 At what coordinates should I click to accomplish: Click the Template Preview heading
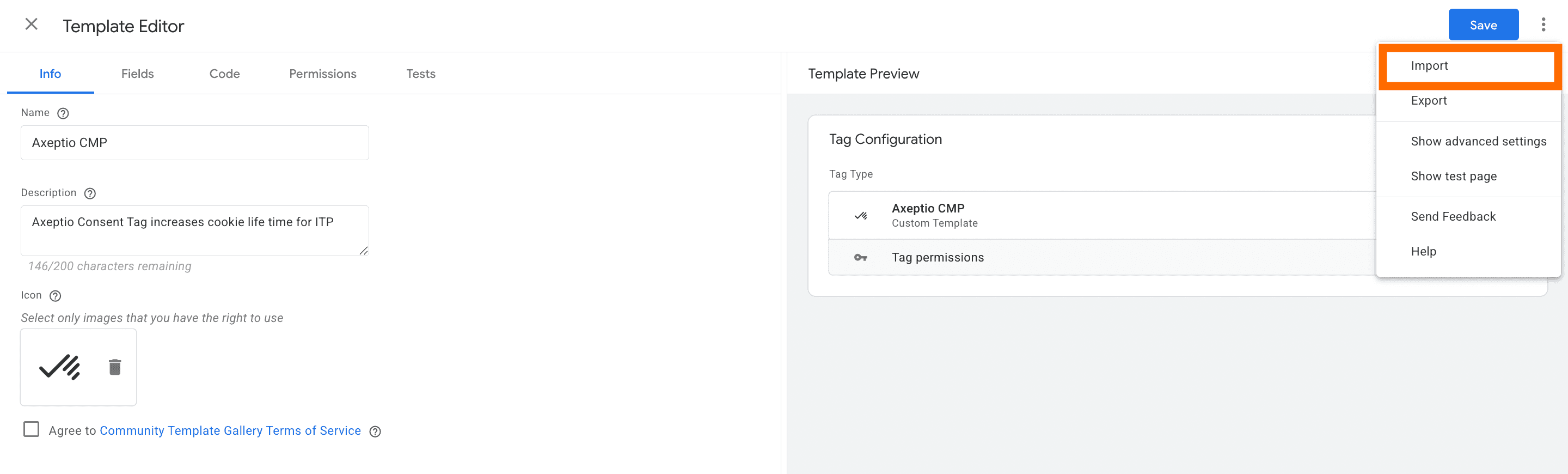[863, 74]
